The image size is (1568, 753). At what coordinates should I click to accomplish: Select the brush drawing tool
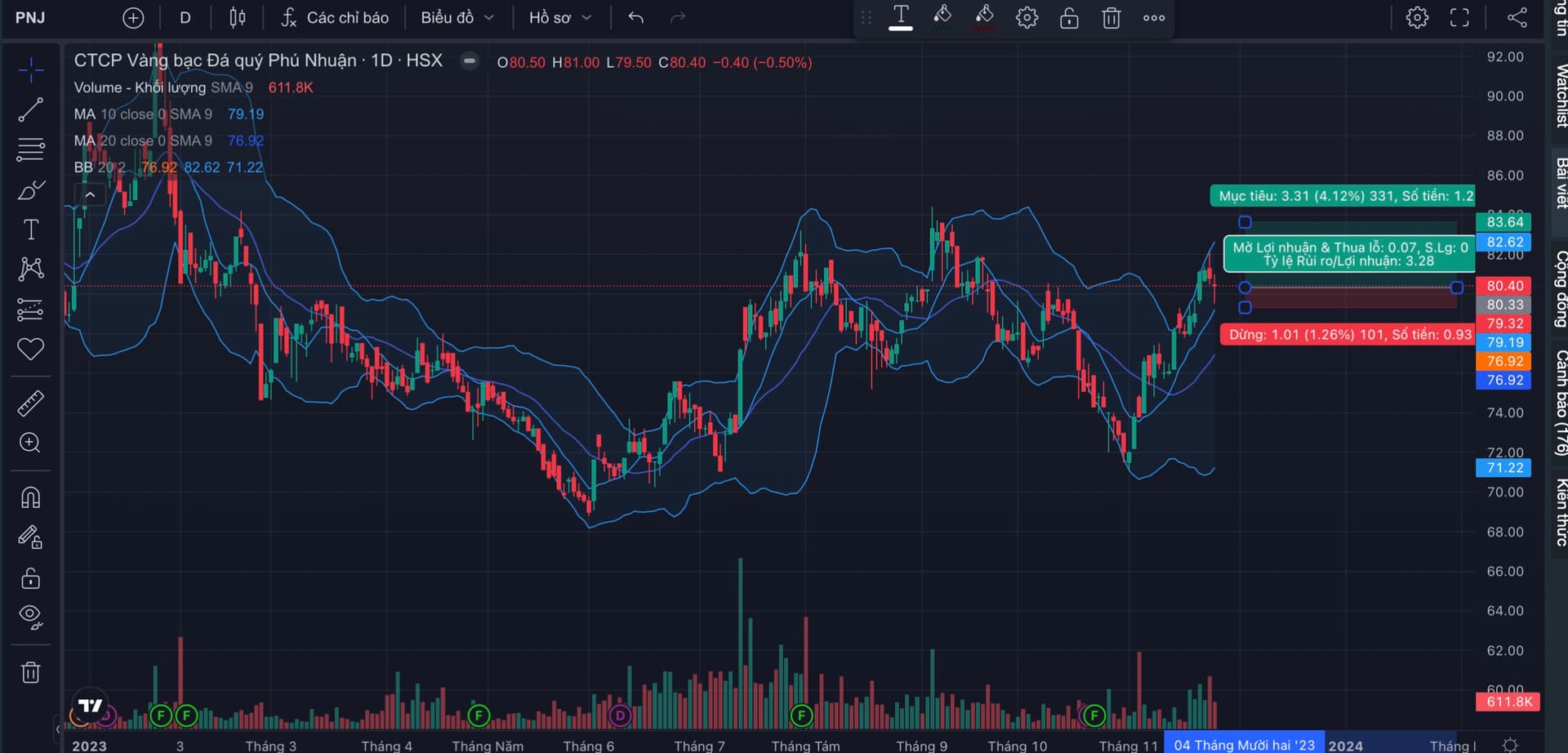[x=30, y=190]
